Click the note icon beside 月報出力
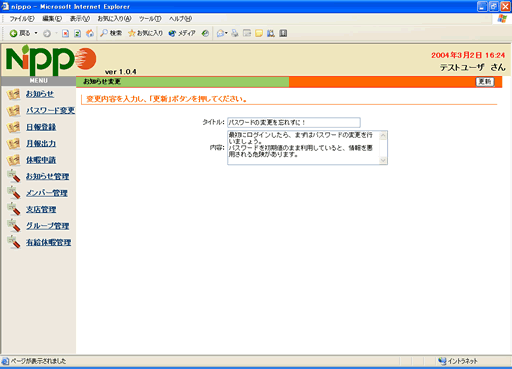Image resolution: width=512 pixels, height=369 pixels. coord(13,144)
